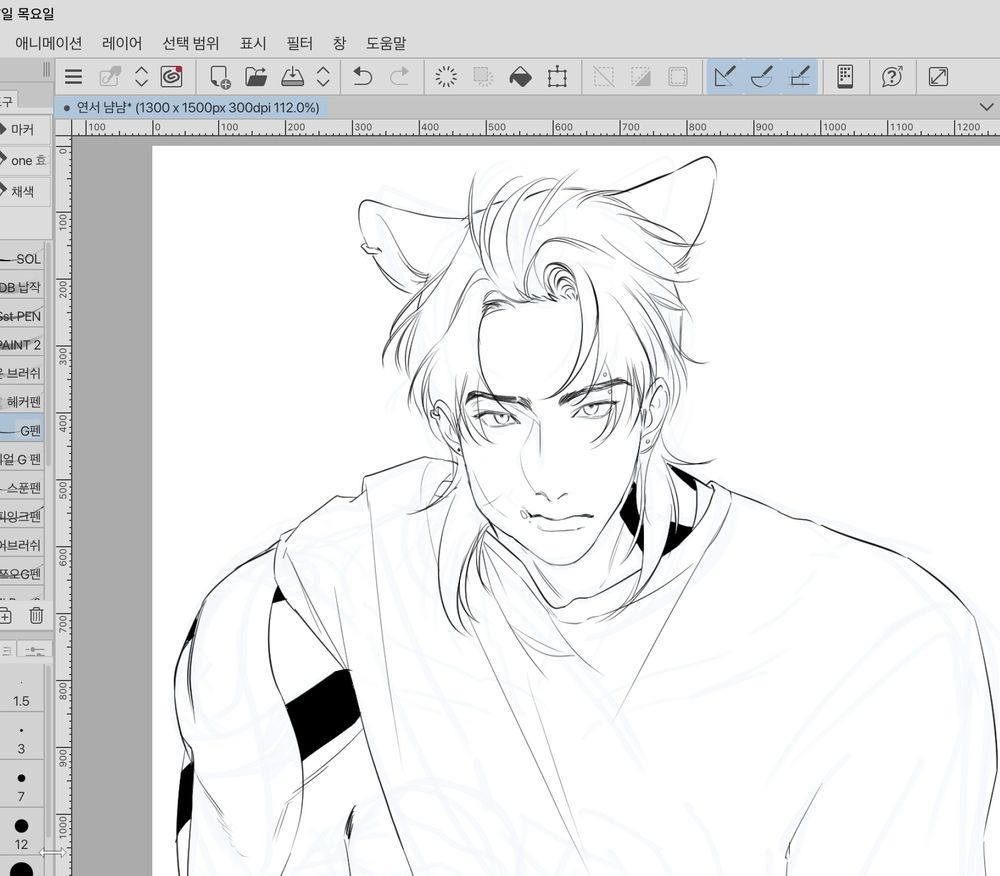This screenshot has height=876, width=1000.
Task: Choose the 피잉크펜 sub tool
Action: point(22,516)
